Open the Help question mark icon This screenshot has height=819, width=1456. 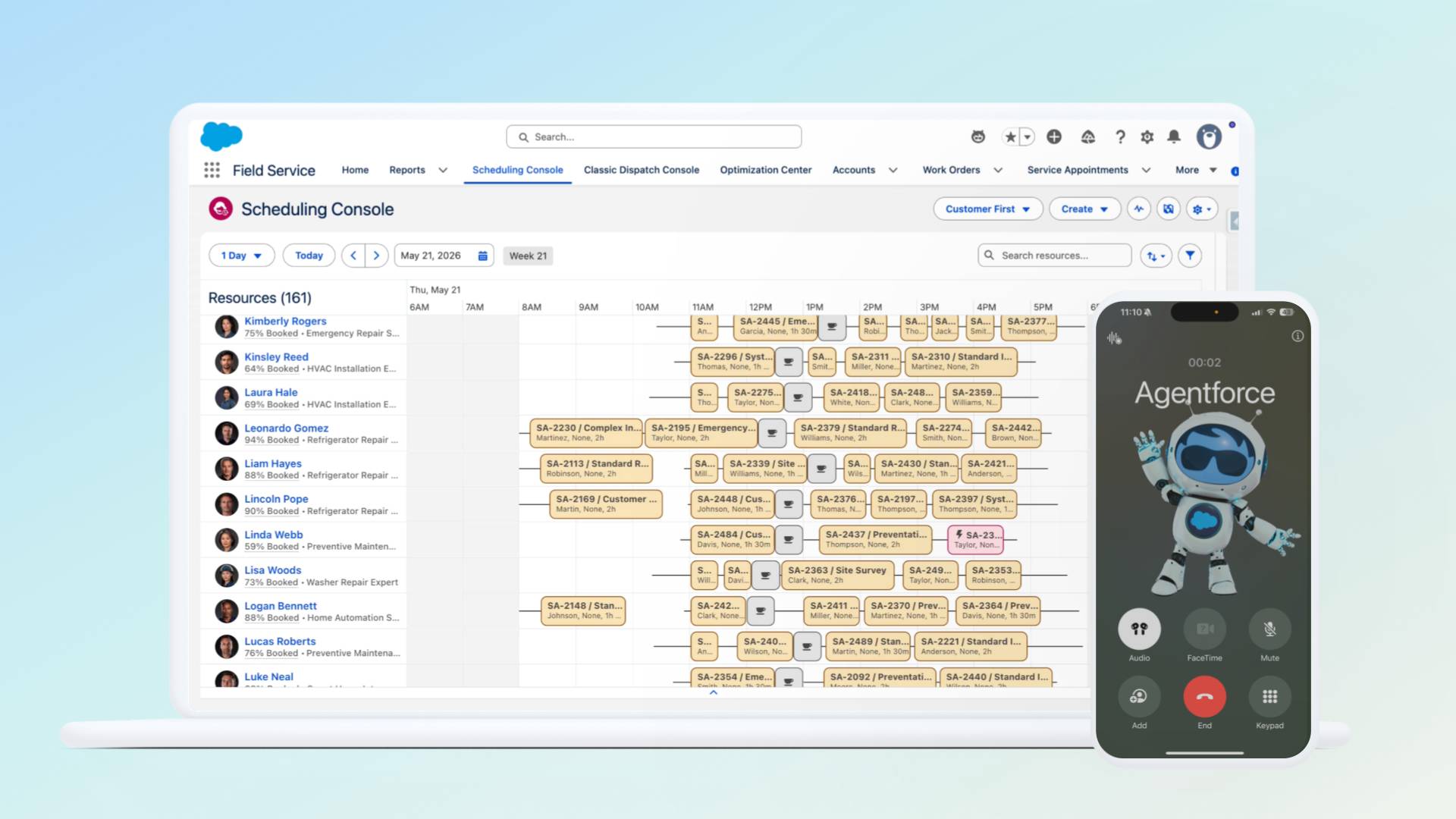pyautogui.click(x=1120, y=136)
